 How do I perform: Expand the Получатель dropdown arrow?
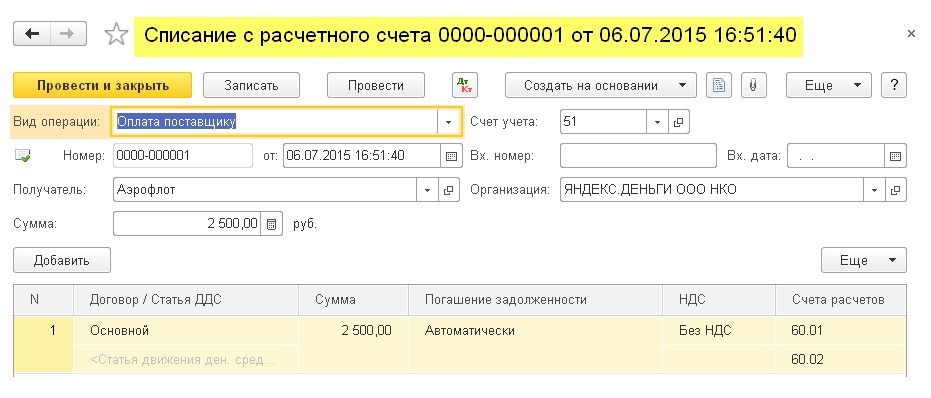[x=428, y=190]
